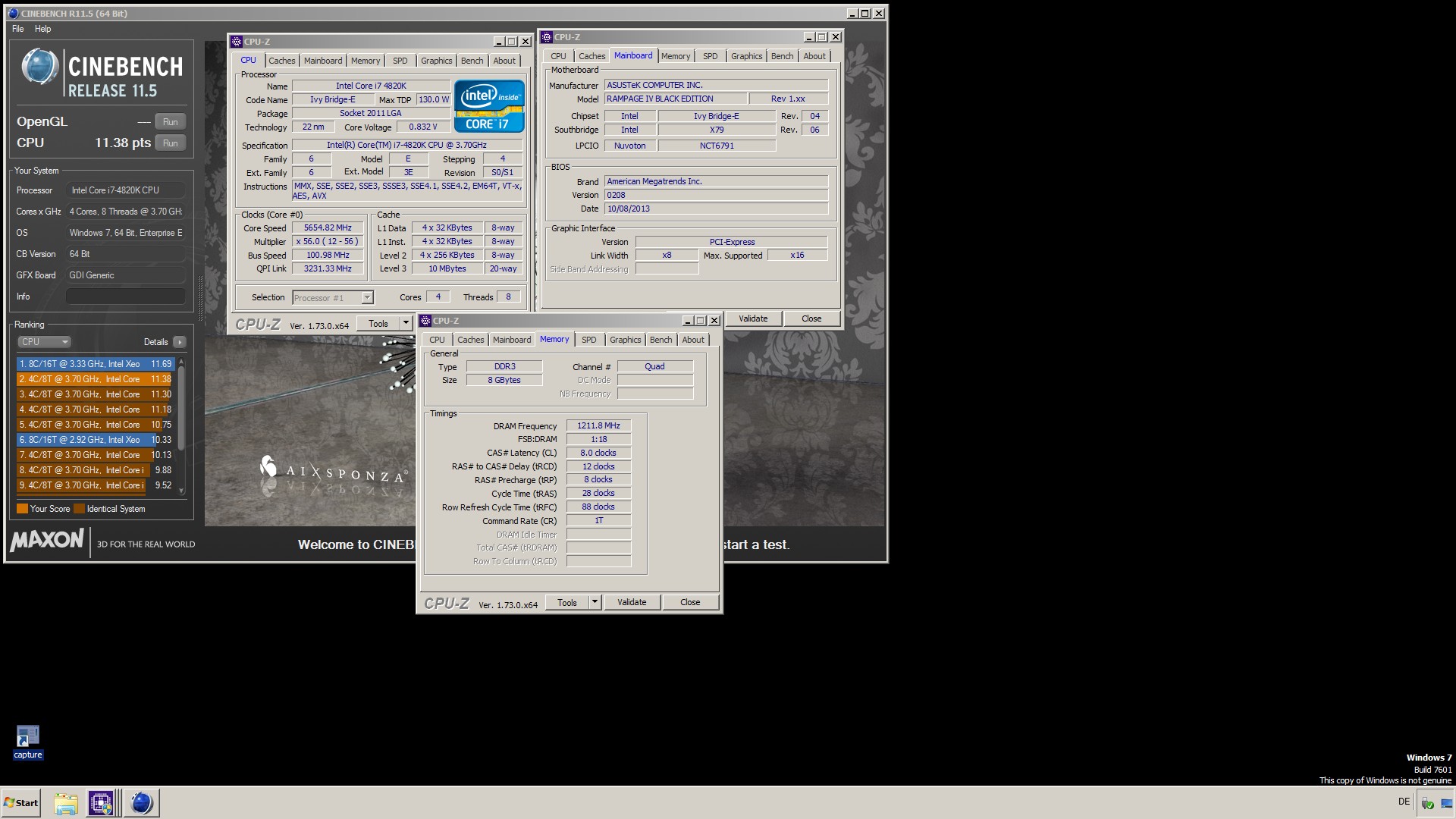Open the CPU ranking type dropdown
The image size is (1456, 819).
[x=44, y=342]
